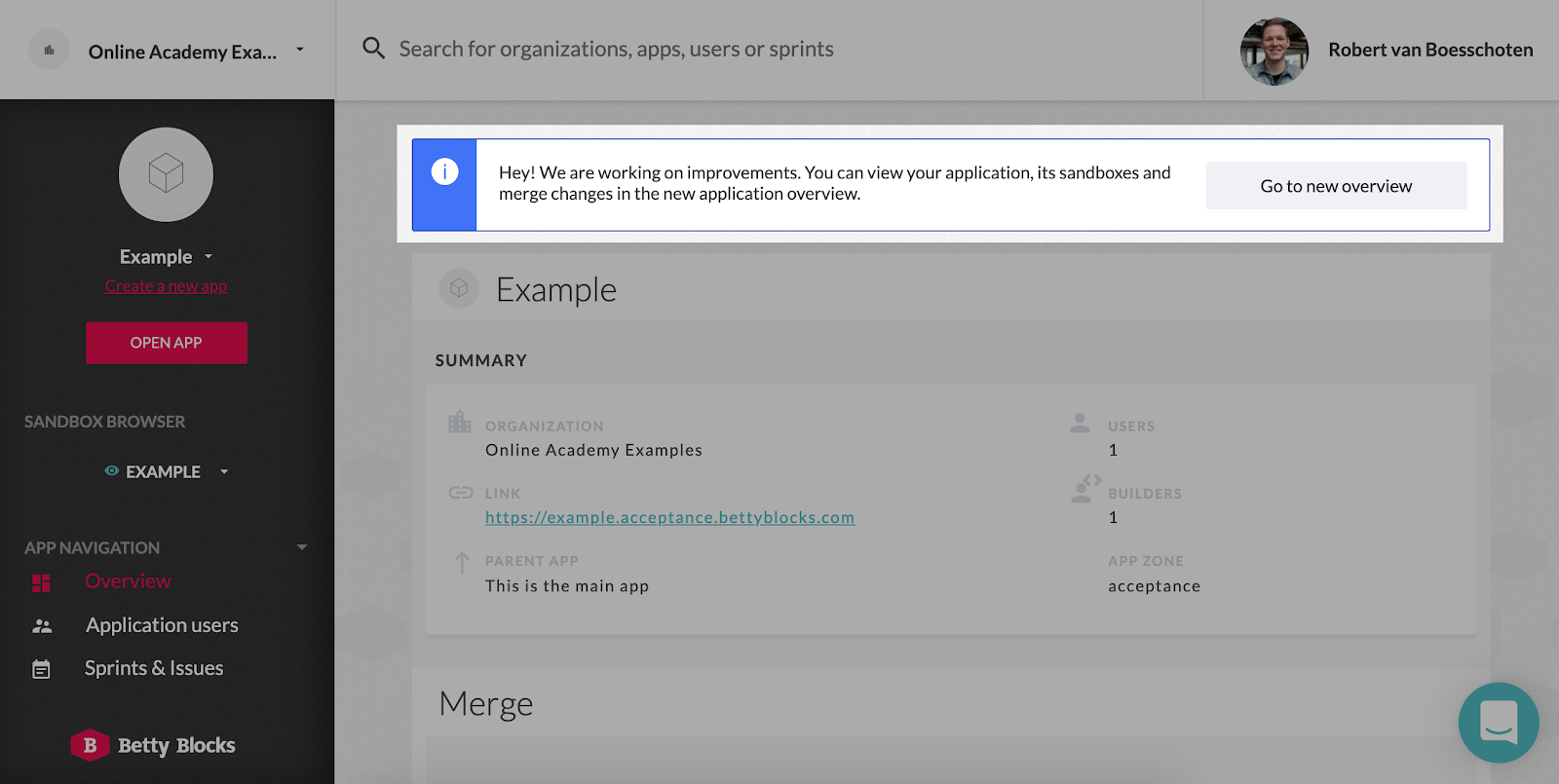
Task: Click the link chain icon in summary
Action: pyautogui.click(x=461, y=493)
